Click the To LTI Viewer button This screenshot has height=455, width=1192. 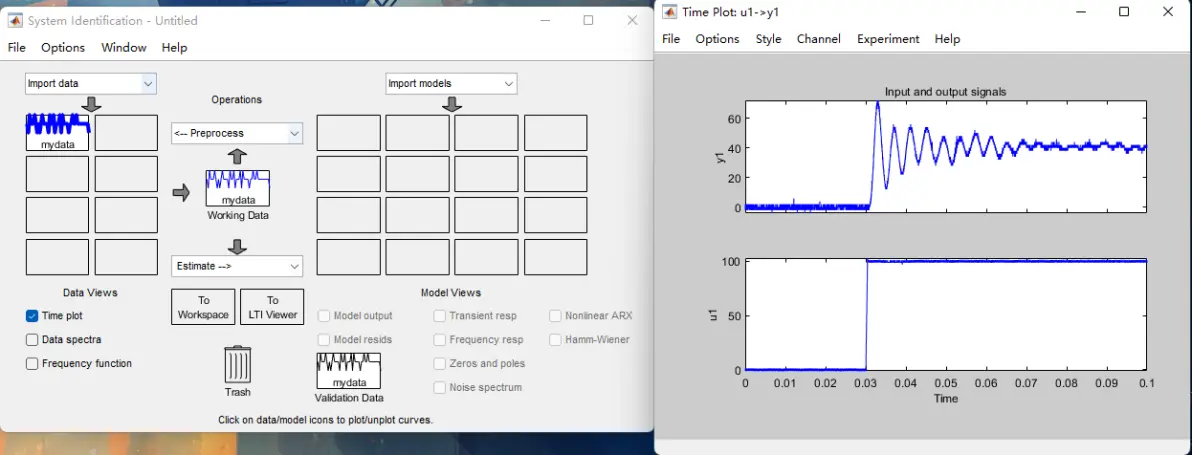pyautogui.click(x=272, y=307)
